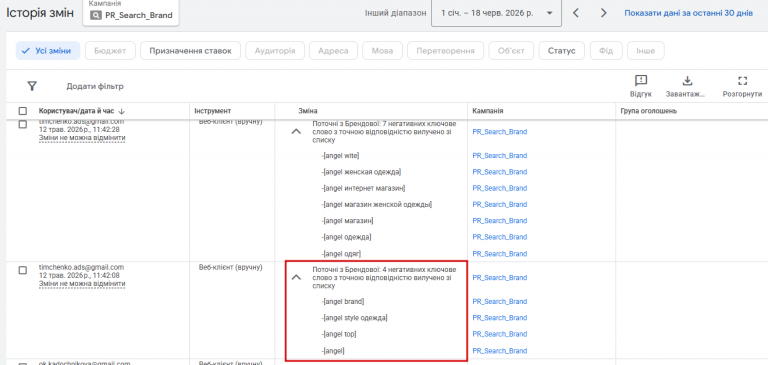Click the Завантаж... download icon
The width and height of the screenshot is (768, 365).
[687, 81]
